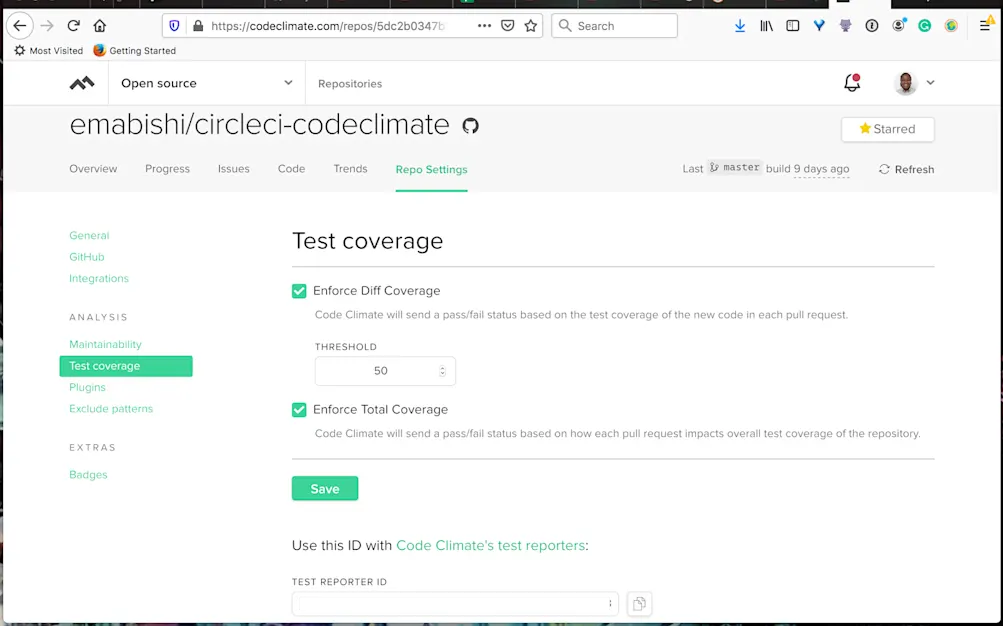
Task: Click the tracking protection shield icon
Action: [174, 26]
